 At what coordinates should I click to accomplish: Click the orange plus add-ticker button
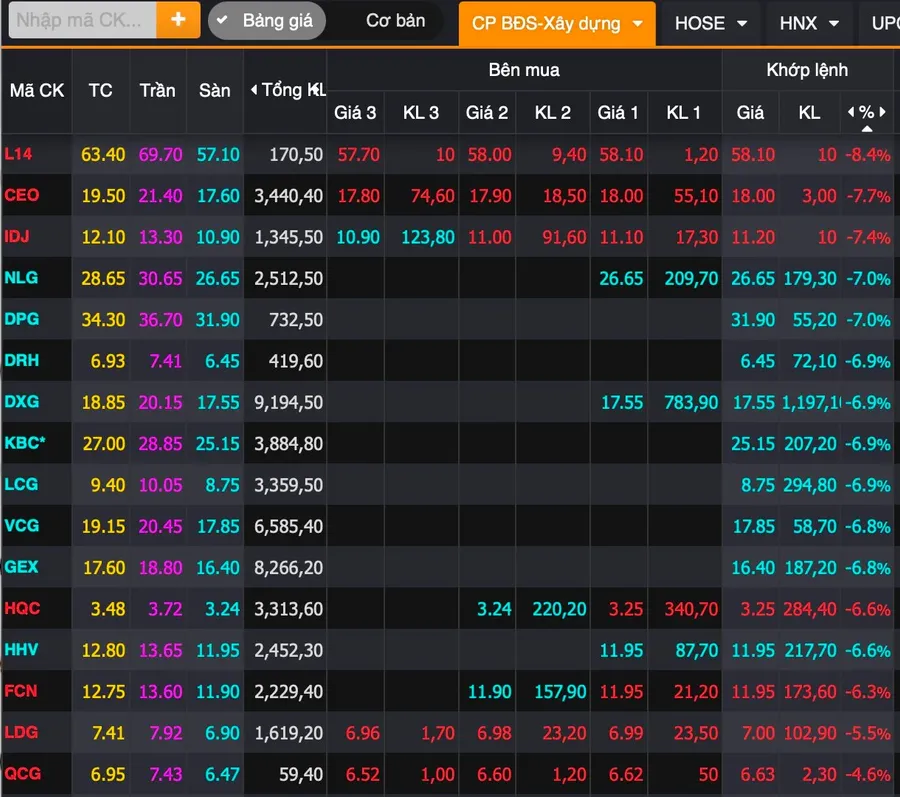pos(178,20)
